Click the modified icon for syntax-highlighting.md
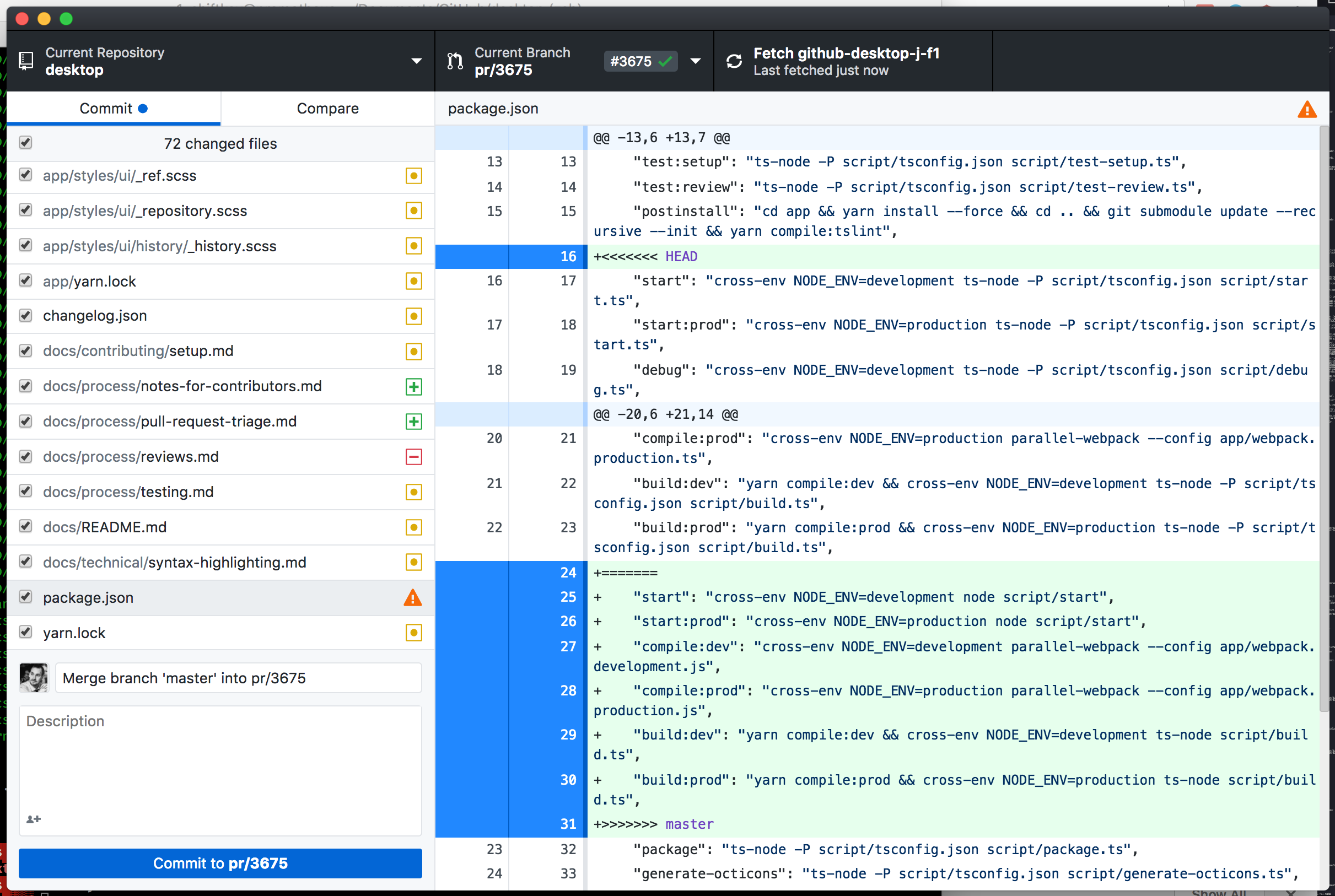Screen dimensions: 1335x896 pyautogui.click(x=414, y=562)
